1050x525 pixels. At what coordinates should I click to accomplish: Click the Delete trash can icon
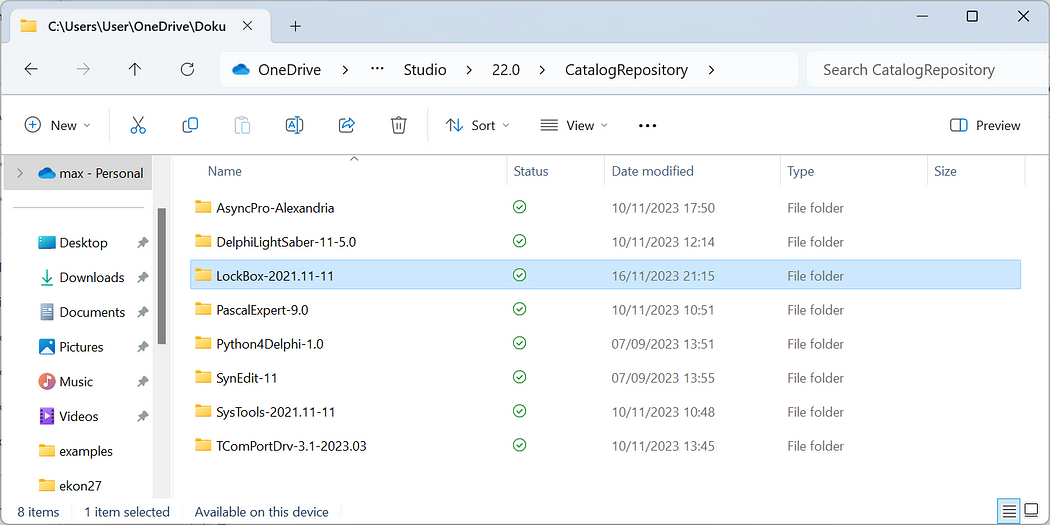[x=398, y=125]
